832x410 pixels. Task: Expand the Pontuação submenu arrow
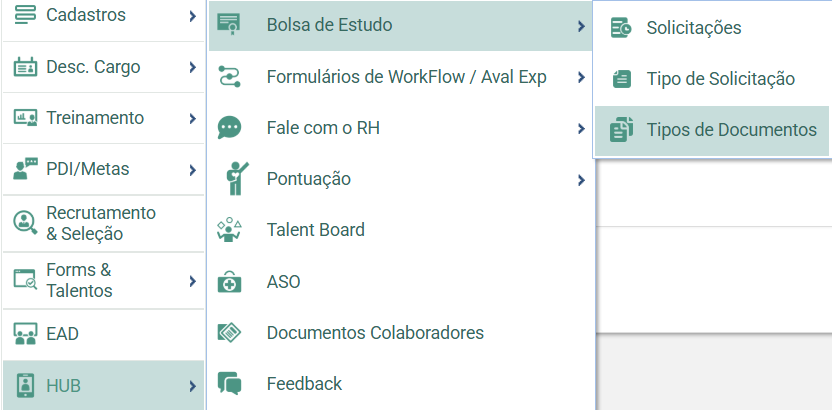(x=581, y=180)
